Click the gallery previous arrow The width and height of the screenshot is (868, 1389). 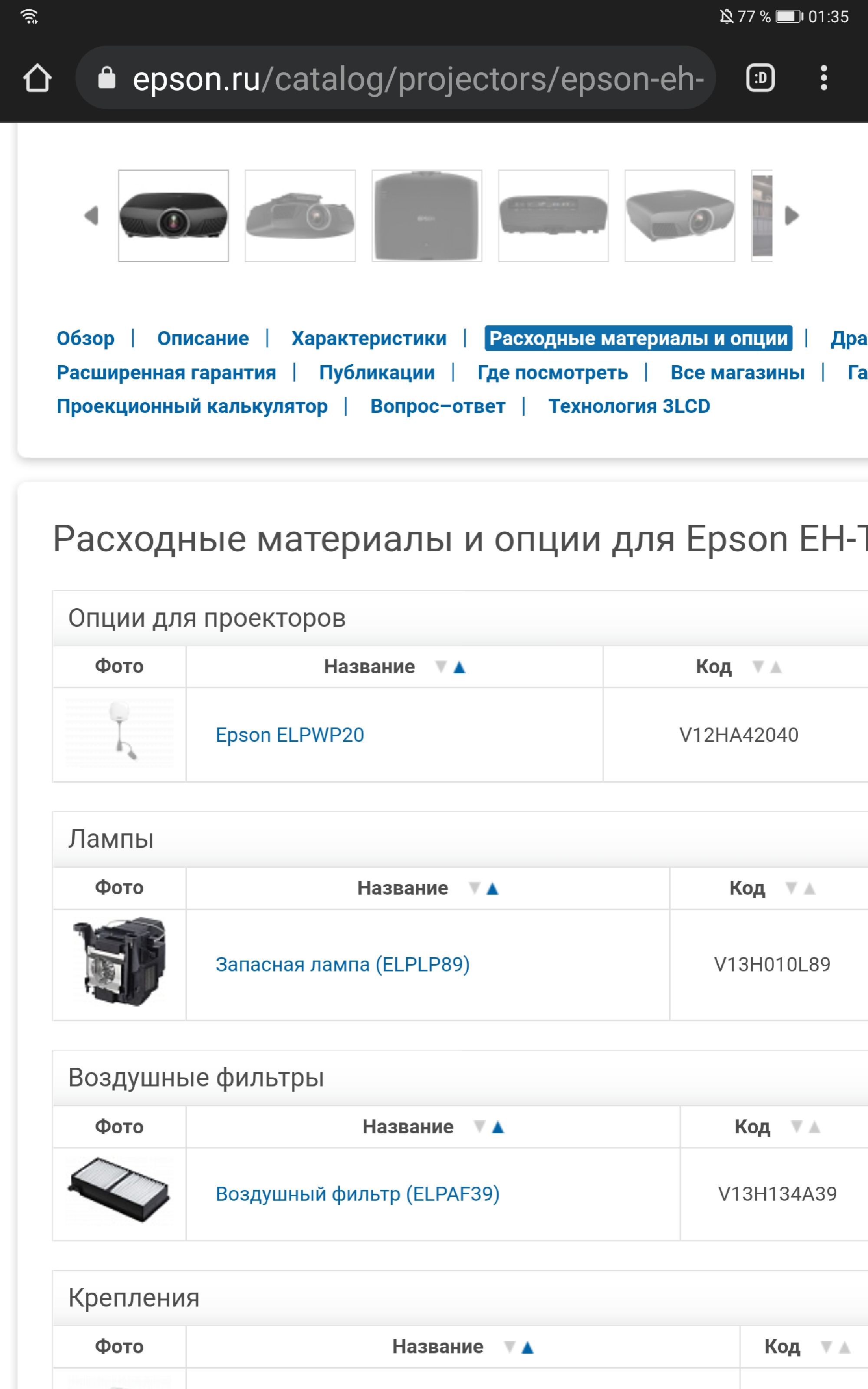click(x=91, y=216)
